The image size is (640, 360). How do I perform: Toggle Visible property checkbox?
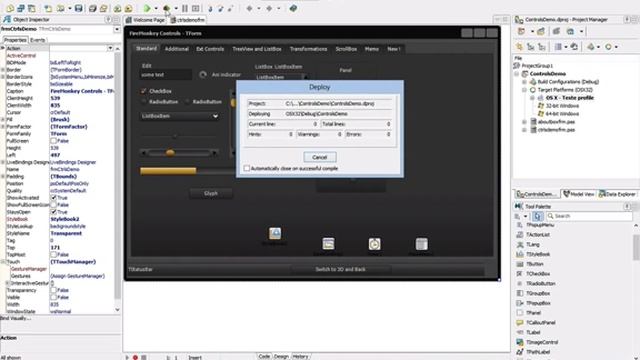(x=53, y=297)
